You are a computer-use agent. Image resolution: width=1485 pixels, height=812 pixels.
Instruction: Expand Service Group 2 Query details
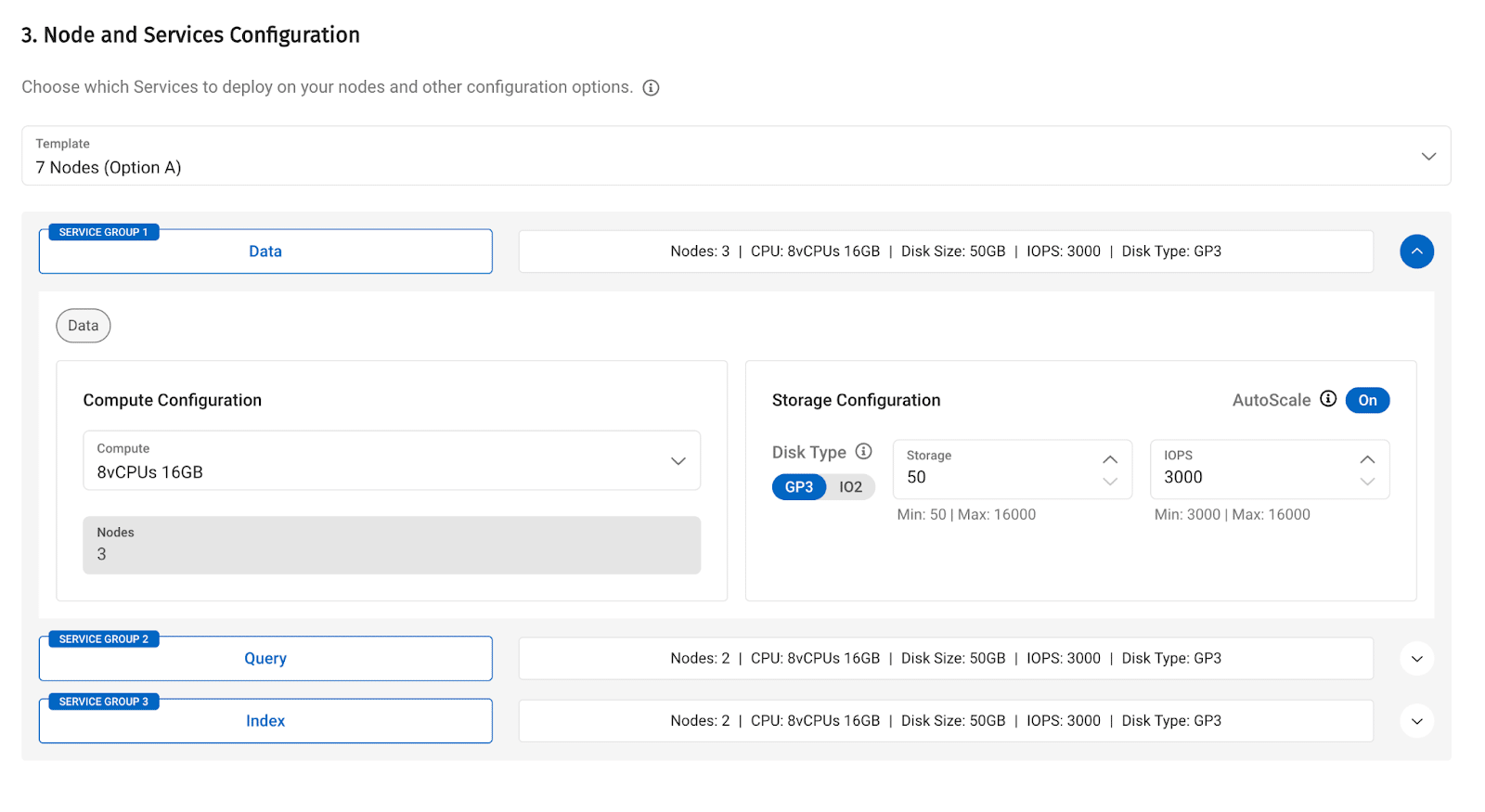[1416, 659]
